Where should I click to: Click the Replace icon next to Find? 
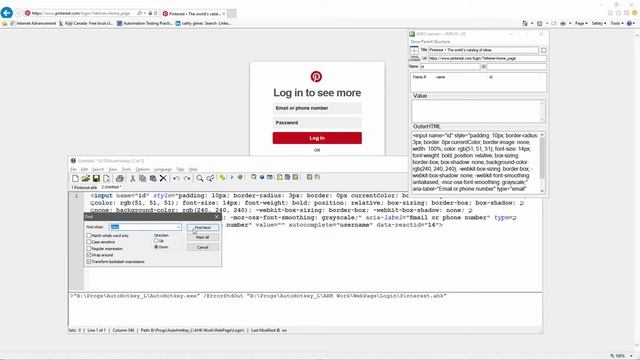(210, 178)
